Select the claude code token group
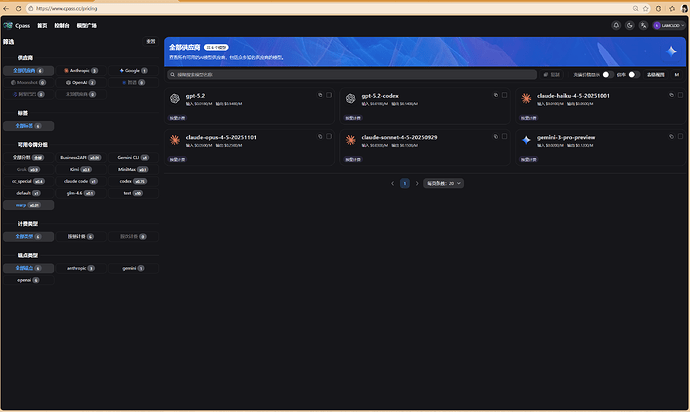 tap(81, 181)
